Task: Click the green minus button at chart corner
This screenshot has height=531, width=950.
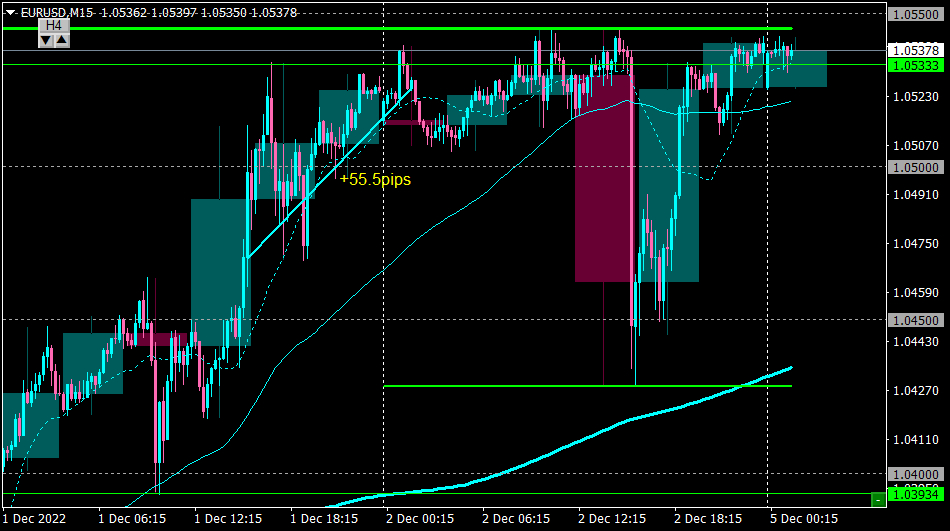Action: (878, 500)
